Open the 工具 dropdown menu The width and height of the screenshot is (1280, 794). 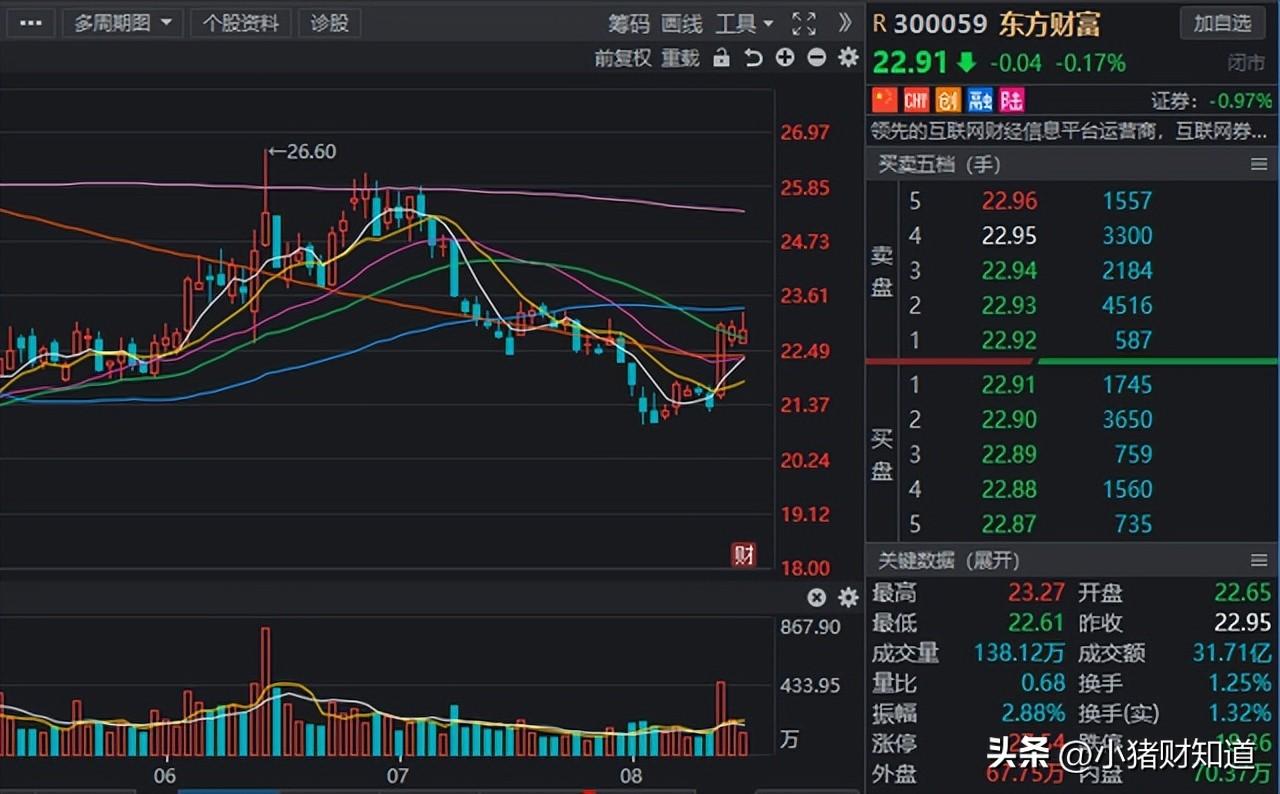coord(744,23)
